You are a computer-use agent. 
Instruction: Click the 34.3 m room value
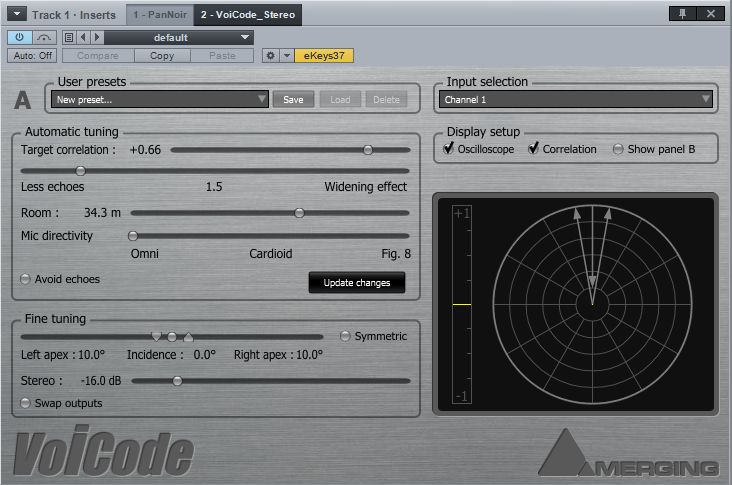click(102, 213)
